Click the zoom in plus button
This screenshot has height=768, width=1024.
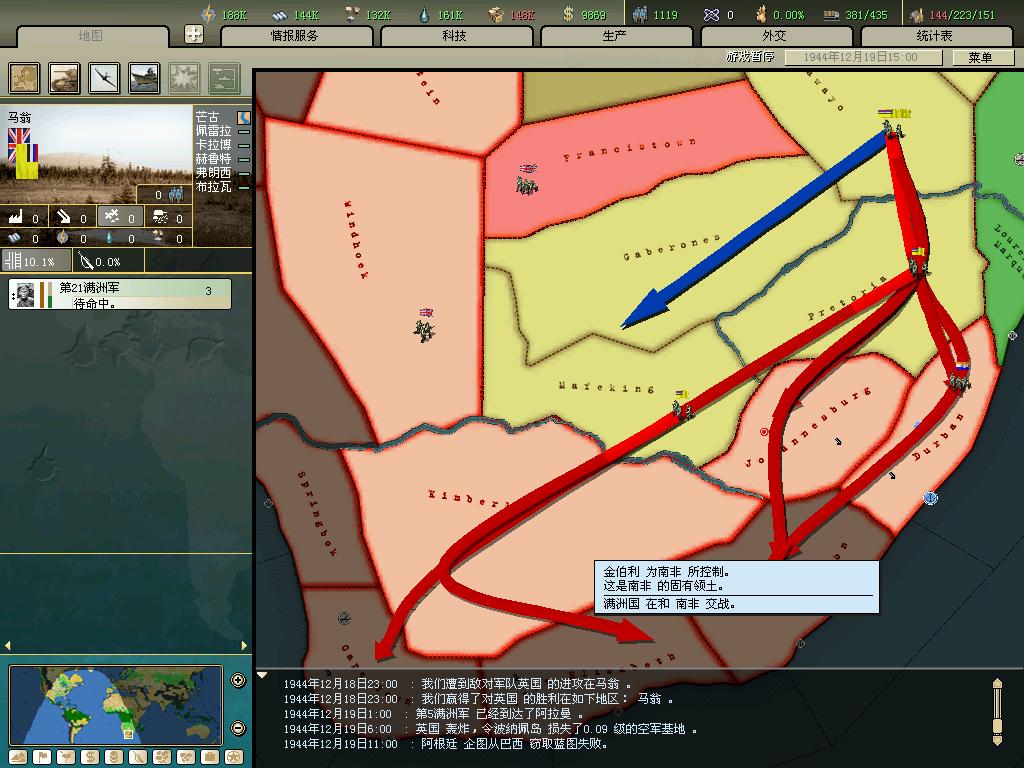[x=238, y=681]
